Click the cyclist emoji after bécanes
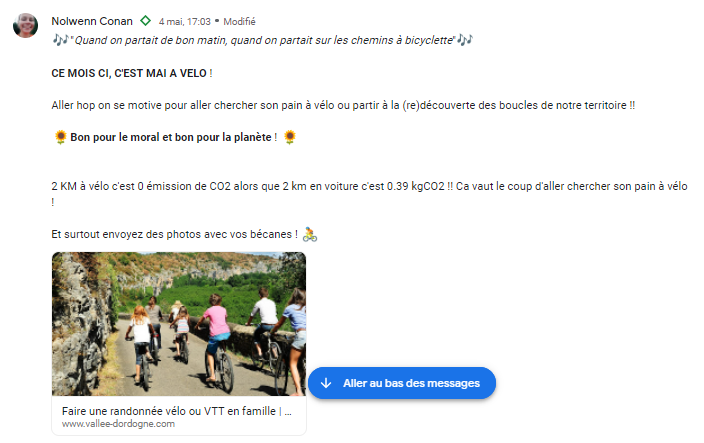This screenshot has width=704, height=443. (310, 234)
